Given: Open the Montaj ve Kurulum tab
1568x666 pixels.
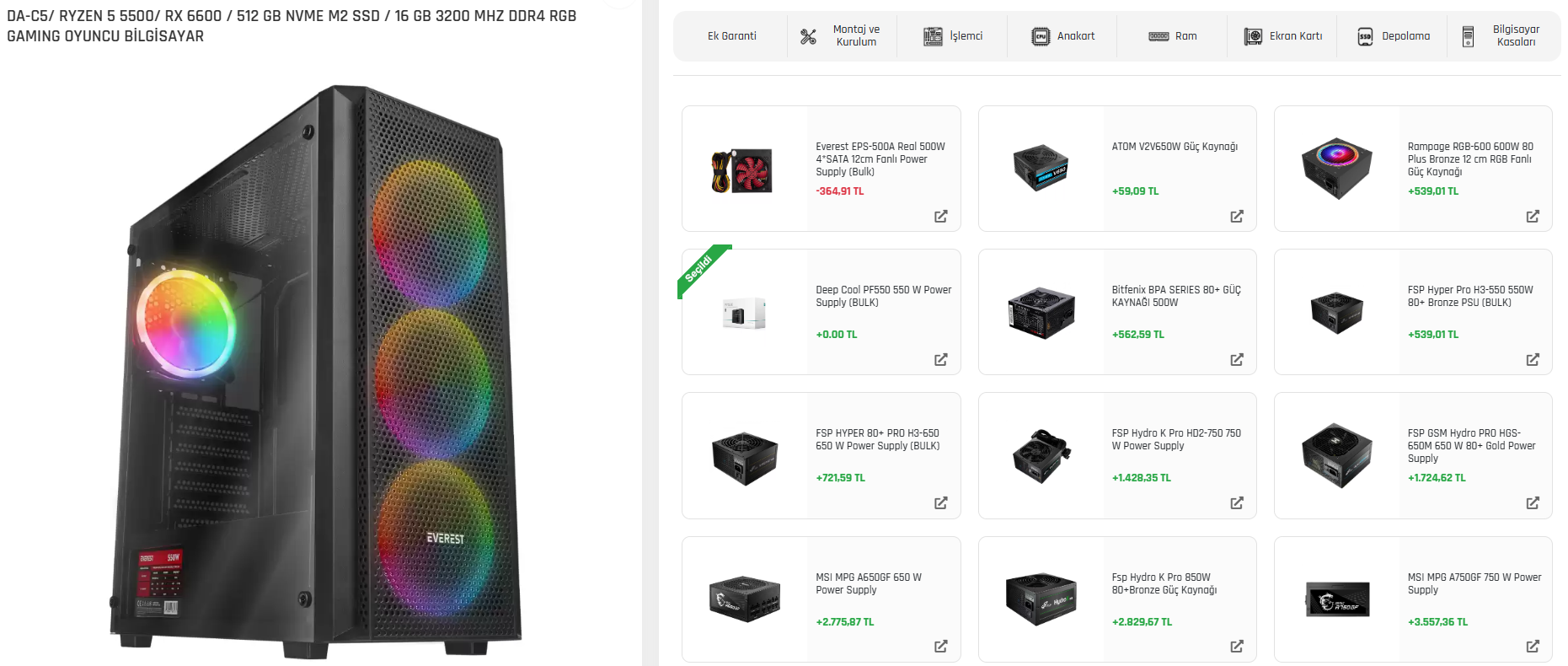Looking at the screenshot, I should [x=843, y=36].
